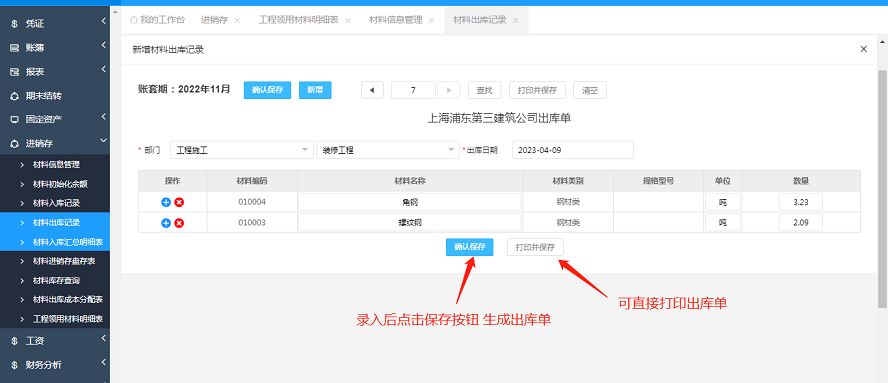
Task: Click the record number field showing 7
Action: 413,90
